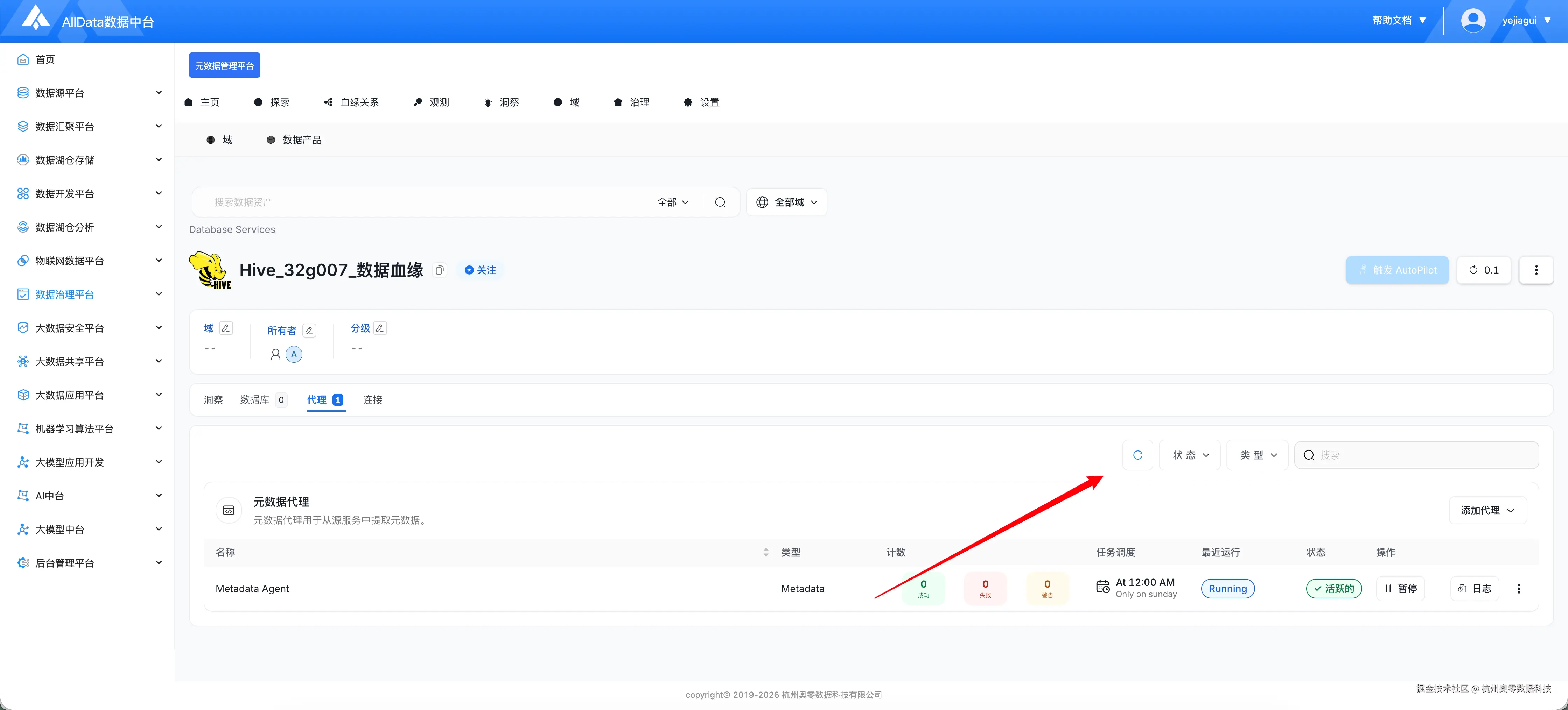Open the 类型 filter dropdown
The width and height of the screenshot is (1568, 710).
point(1258,454)
